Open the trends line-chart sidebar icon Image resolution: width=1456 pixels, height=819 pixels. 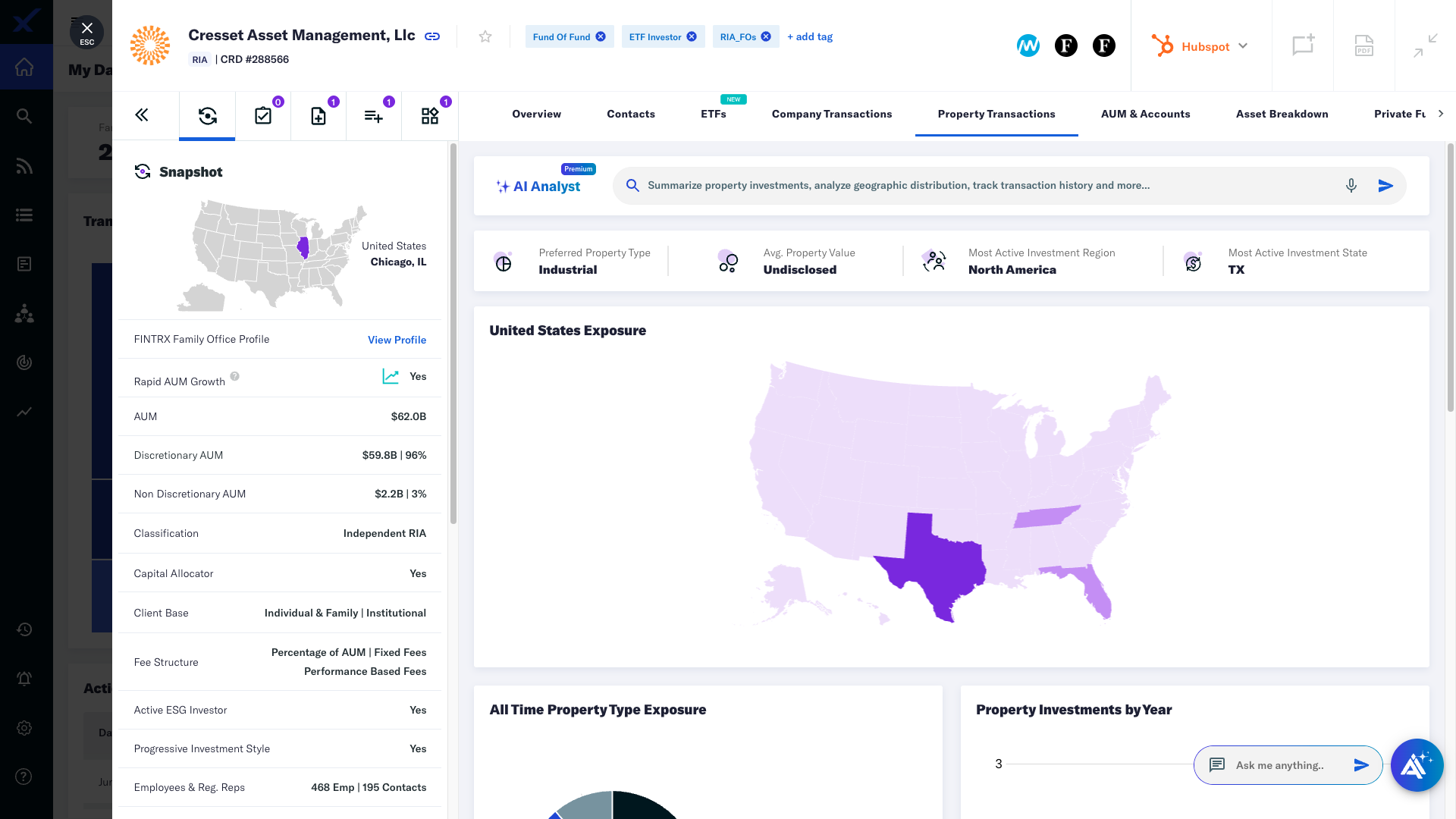tap(24, 412)
